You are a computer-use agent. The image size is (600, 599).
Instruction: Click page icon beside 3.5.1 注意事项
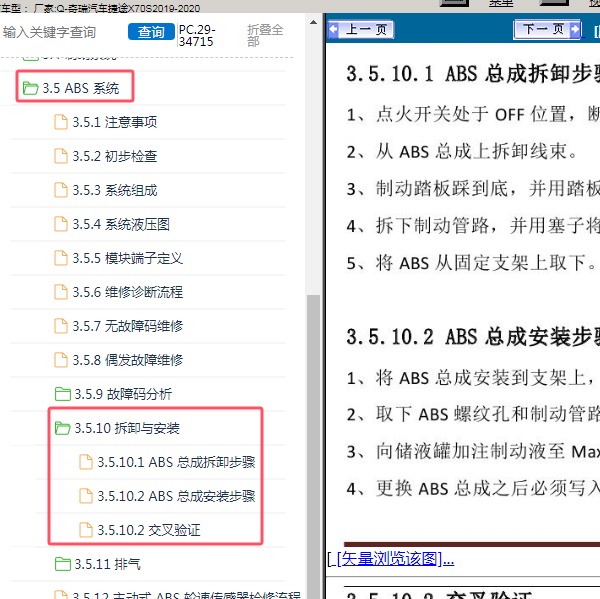click(61, 122)
